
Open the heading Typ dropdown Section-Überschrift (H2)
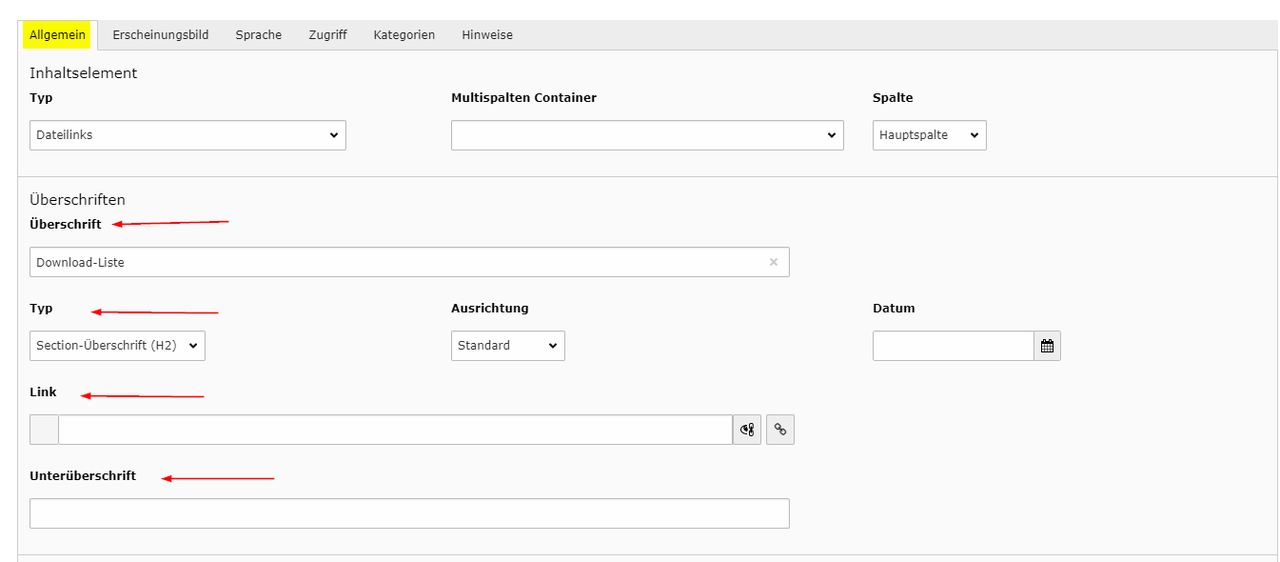[x=117, y=346]
